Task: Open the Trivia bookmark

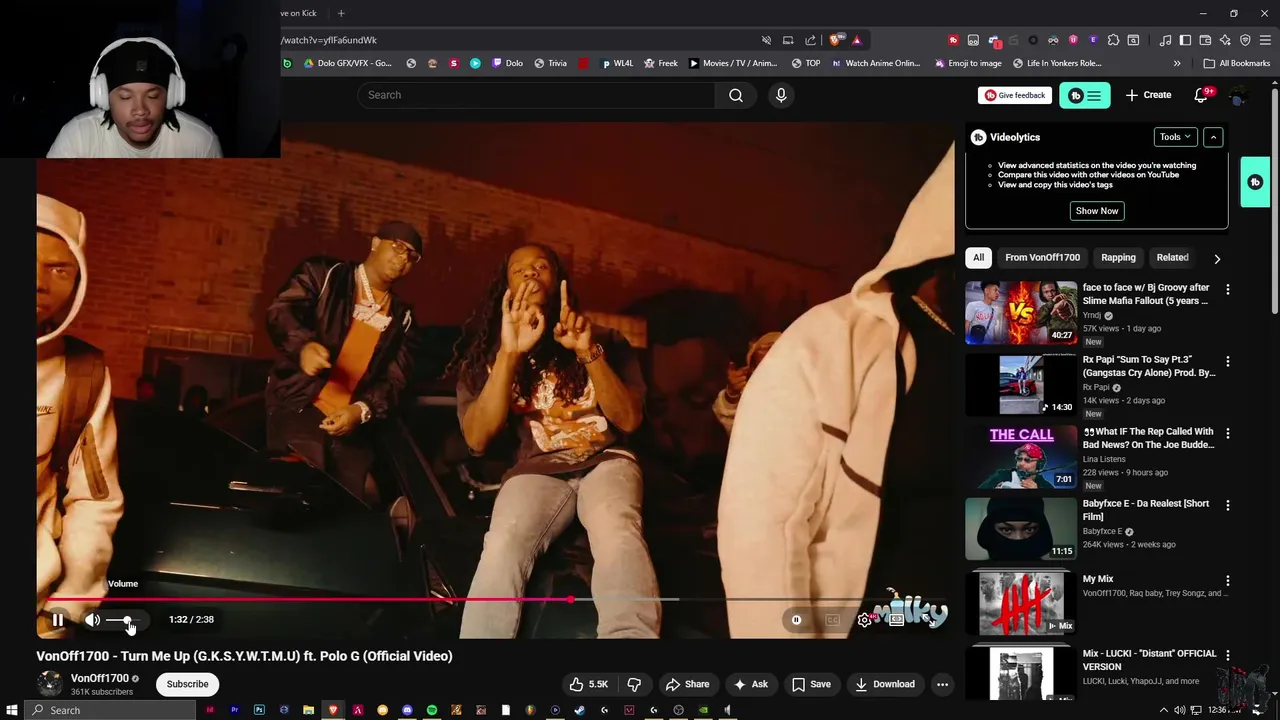Action: tap(551, 63)
